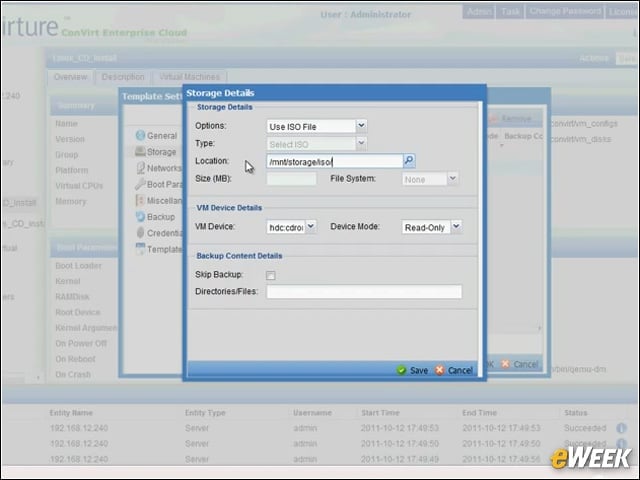Click the Directories/Files input field
This screenshot has height=480, width=640.
[x=364, y=291]
